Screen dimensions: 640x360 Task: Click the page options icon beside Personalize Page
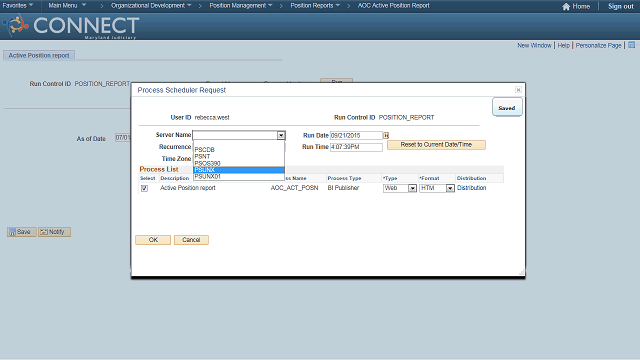631,45
